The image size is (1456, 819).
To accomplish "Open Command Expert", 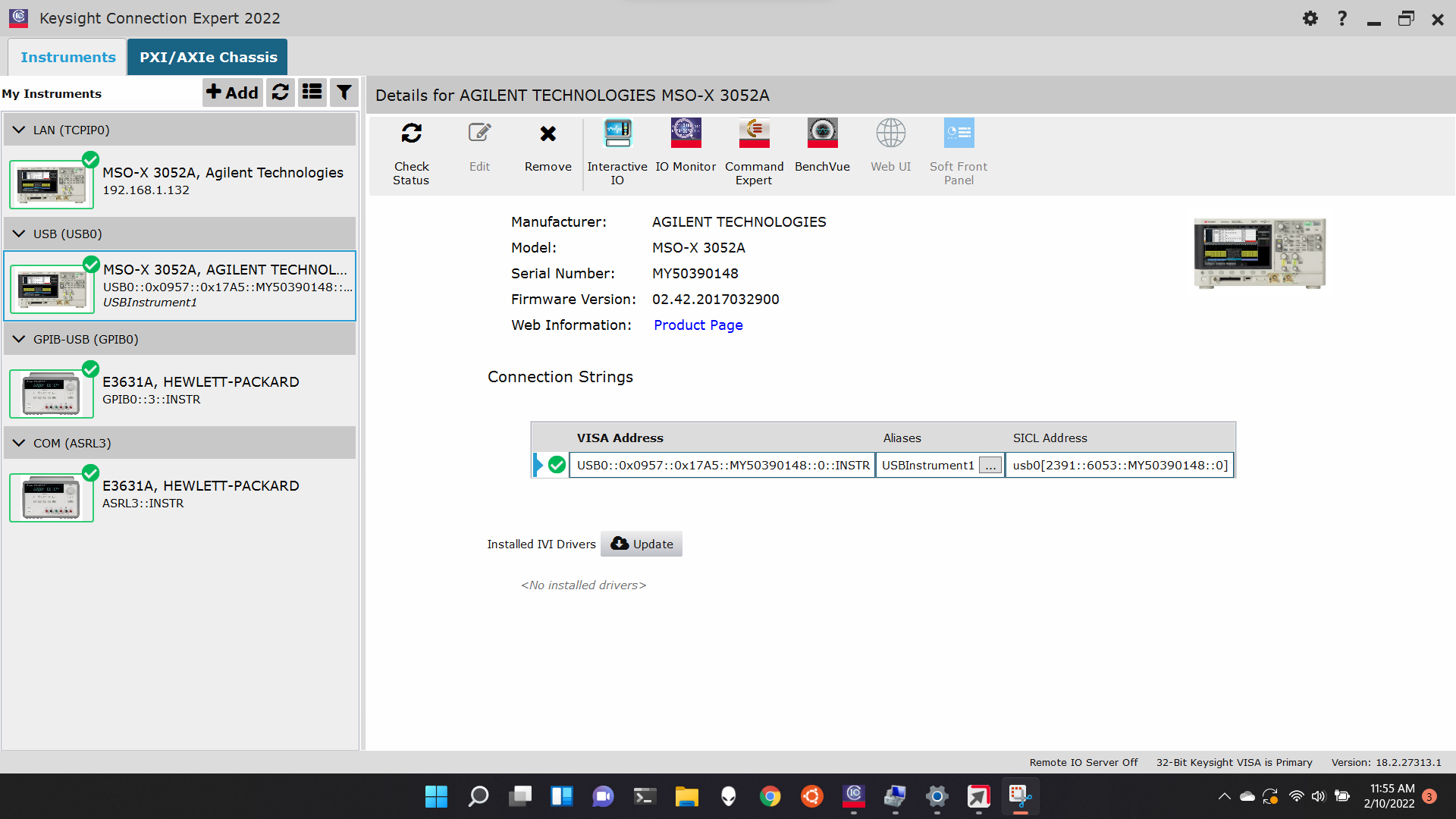I will click(x=754, y=134).
